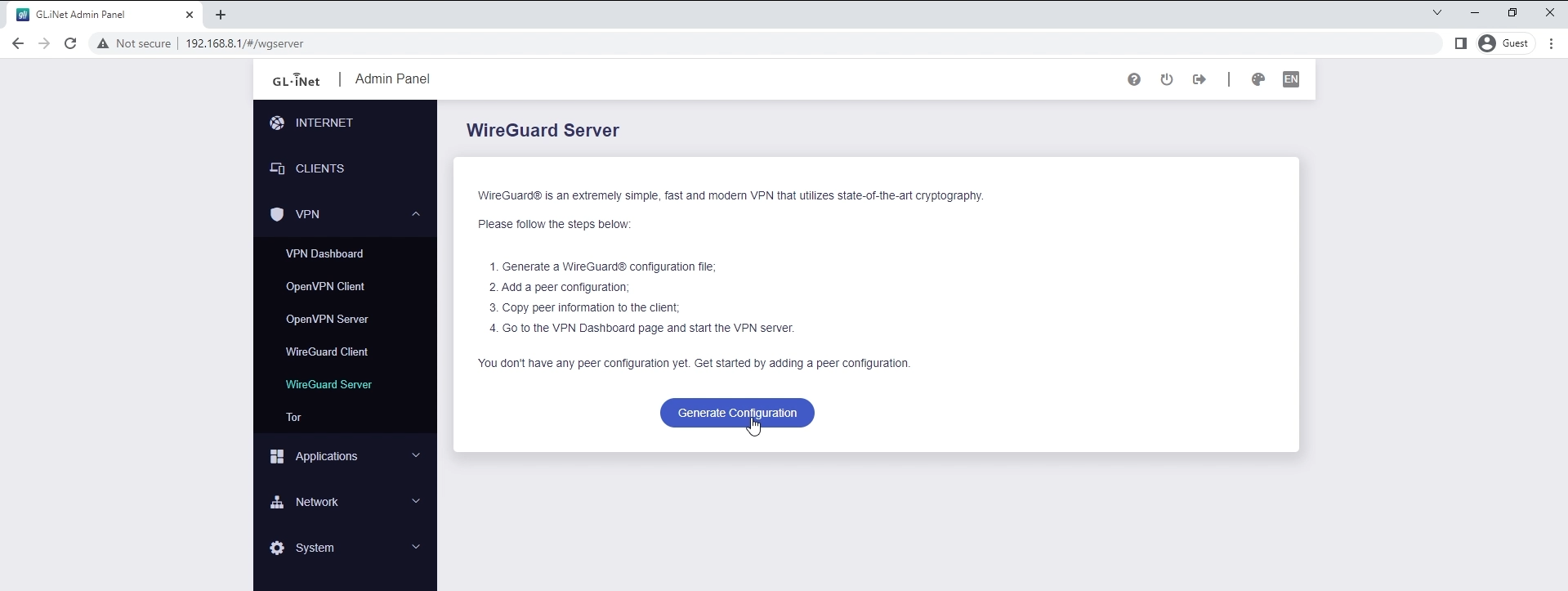Open the OpenVPN Server page
Screen dimensions: 1568x591
[x=327, y=319]
